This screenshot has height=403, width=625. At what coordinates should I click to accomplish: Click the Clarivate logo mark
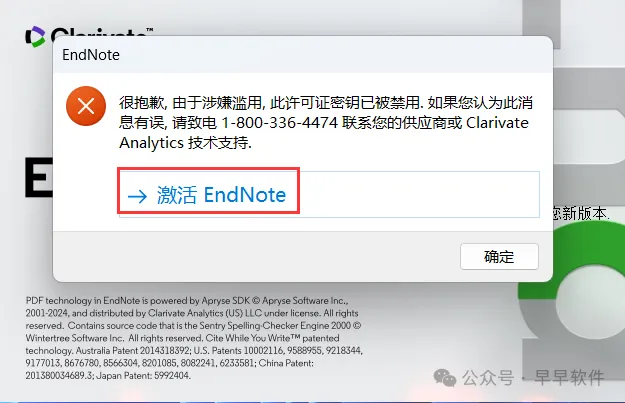coord(35,37)
